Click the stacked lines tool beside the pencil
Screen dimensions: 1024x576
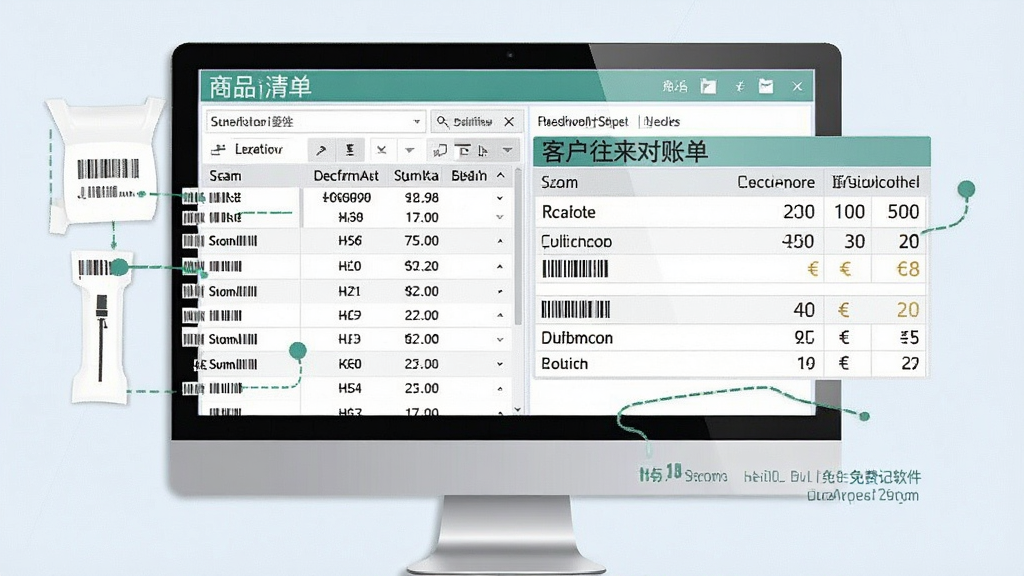coord(350,150)
